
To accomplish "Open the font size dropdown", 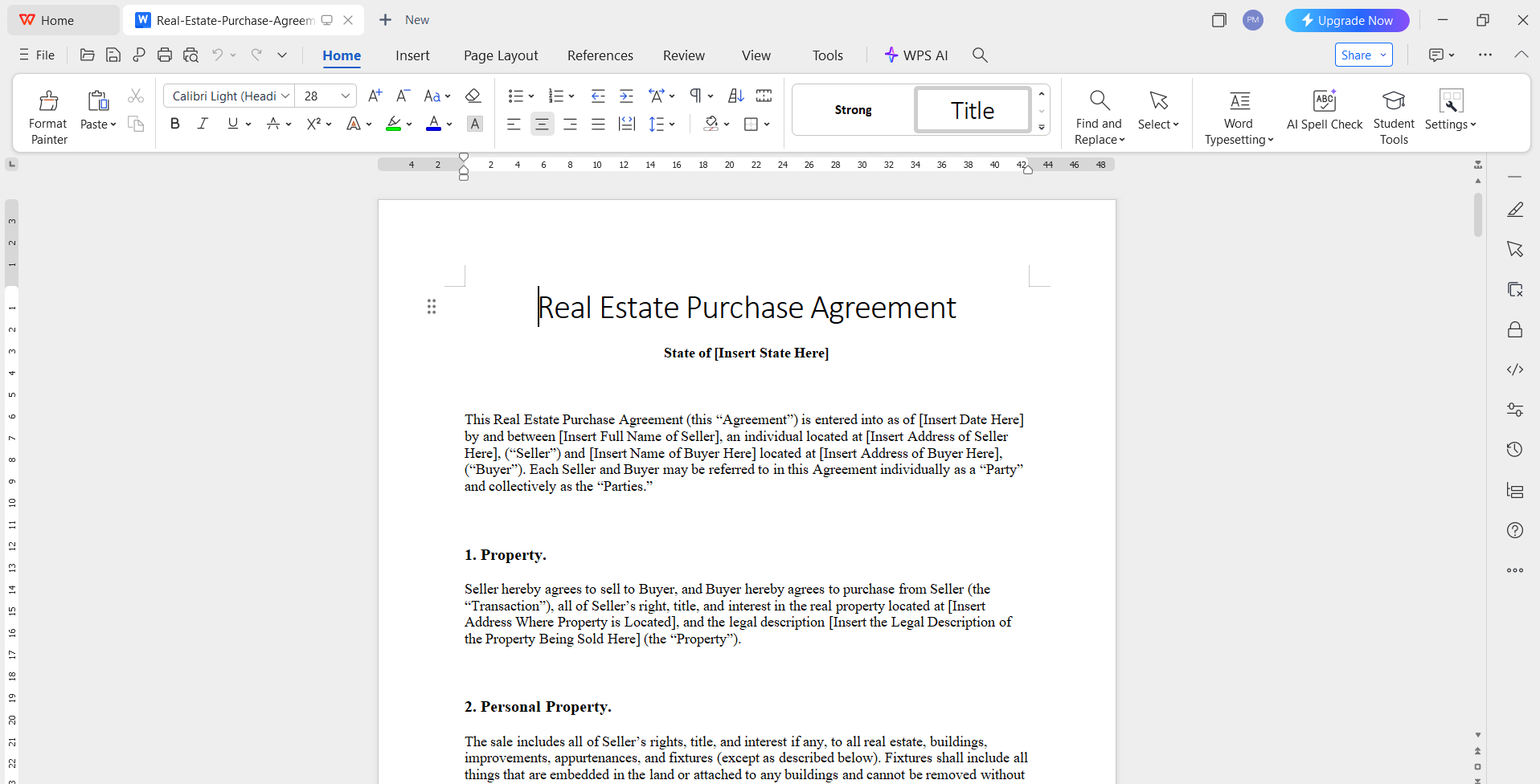I will point(346,96).
